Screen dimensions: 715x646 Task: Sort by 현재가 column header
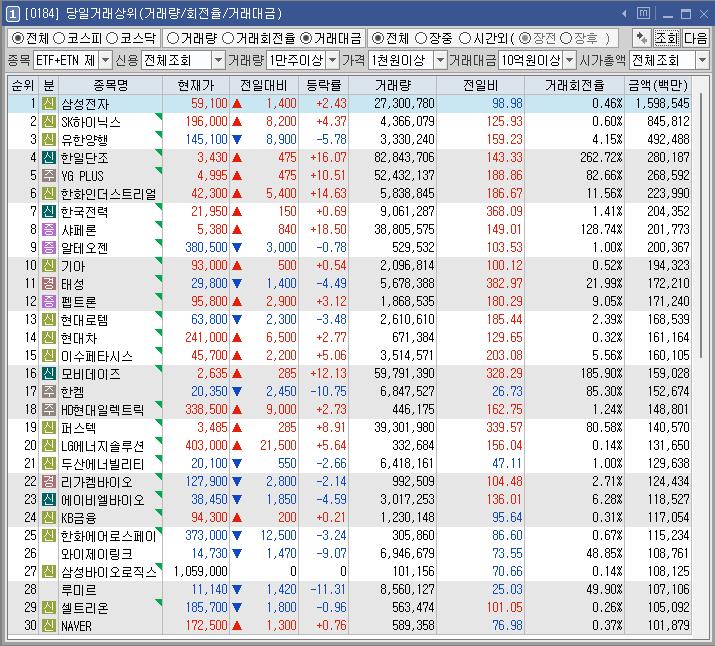[196, 85]
